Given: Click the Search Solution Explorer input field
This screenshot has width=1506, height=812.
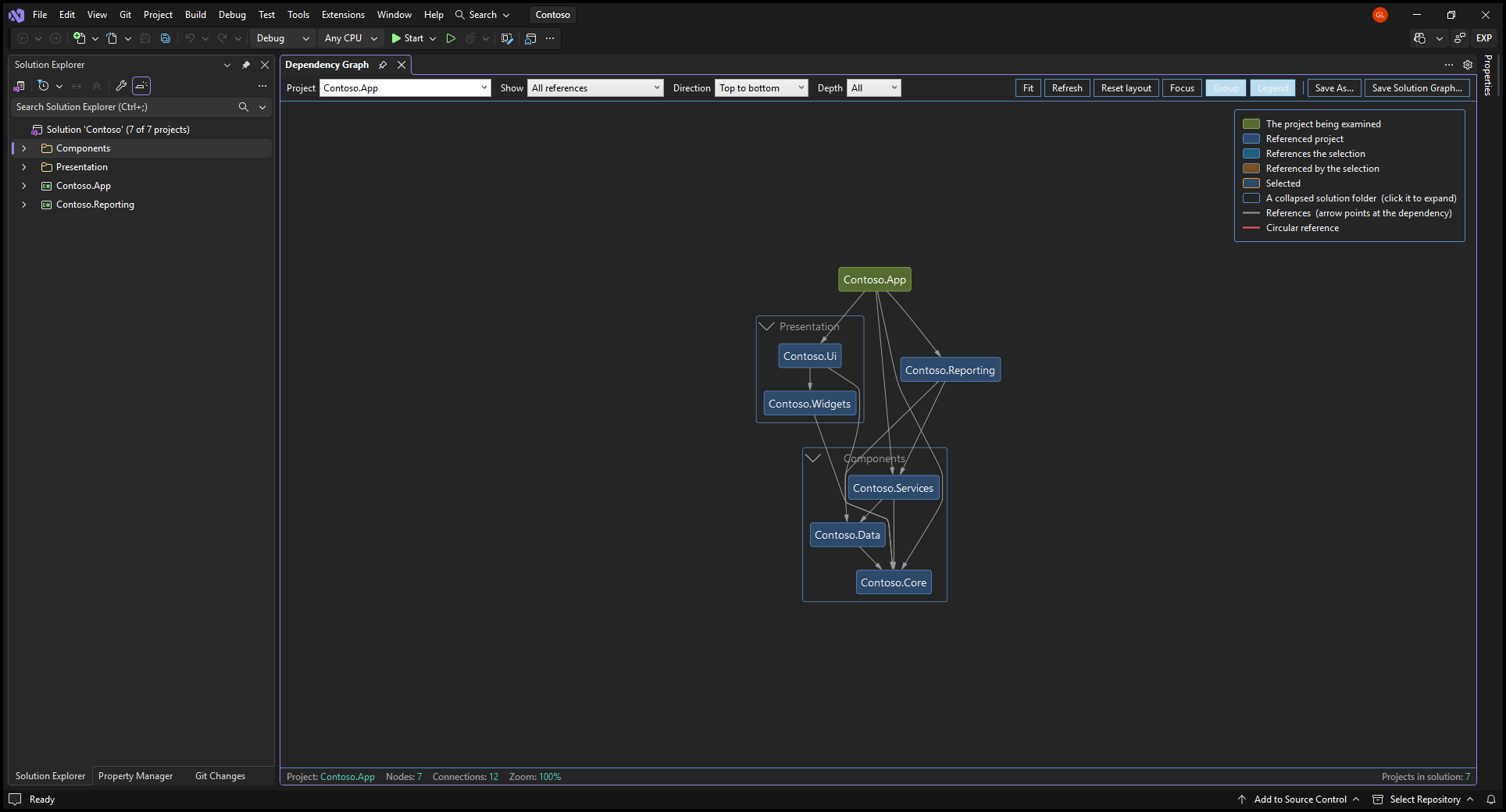Looking at the screenshot, I should click(123, 107).
